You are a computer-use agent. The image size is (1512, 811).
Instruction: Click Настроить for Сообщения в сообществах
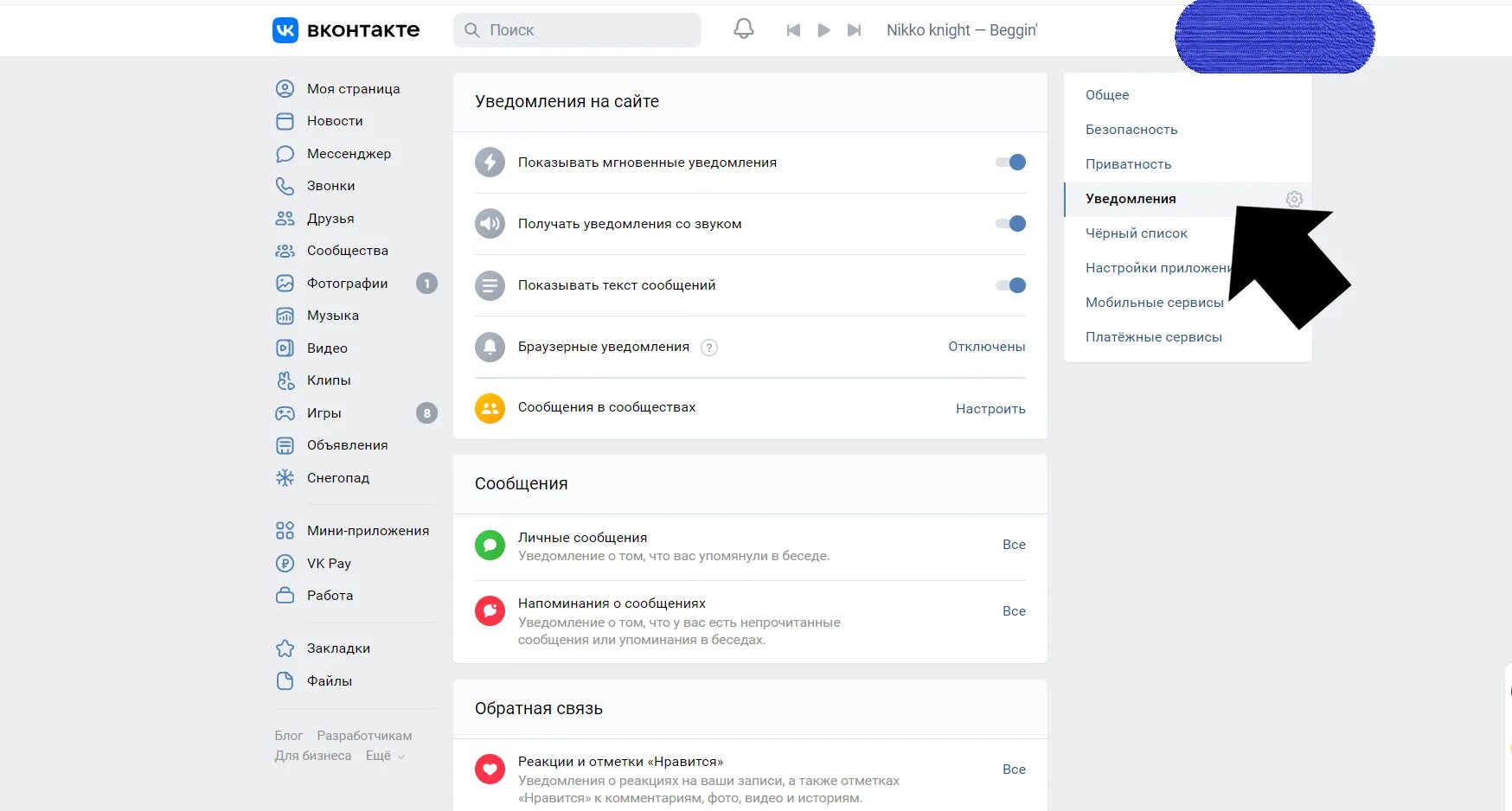tap(990, 409)
